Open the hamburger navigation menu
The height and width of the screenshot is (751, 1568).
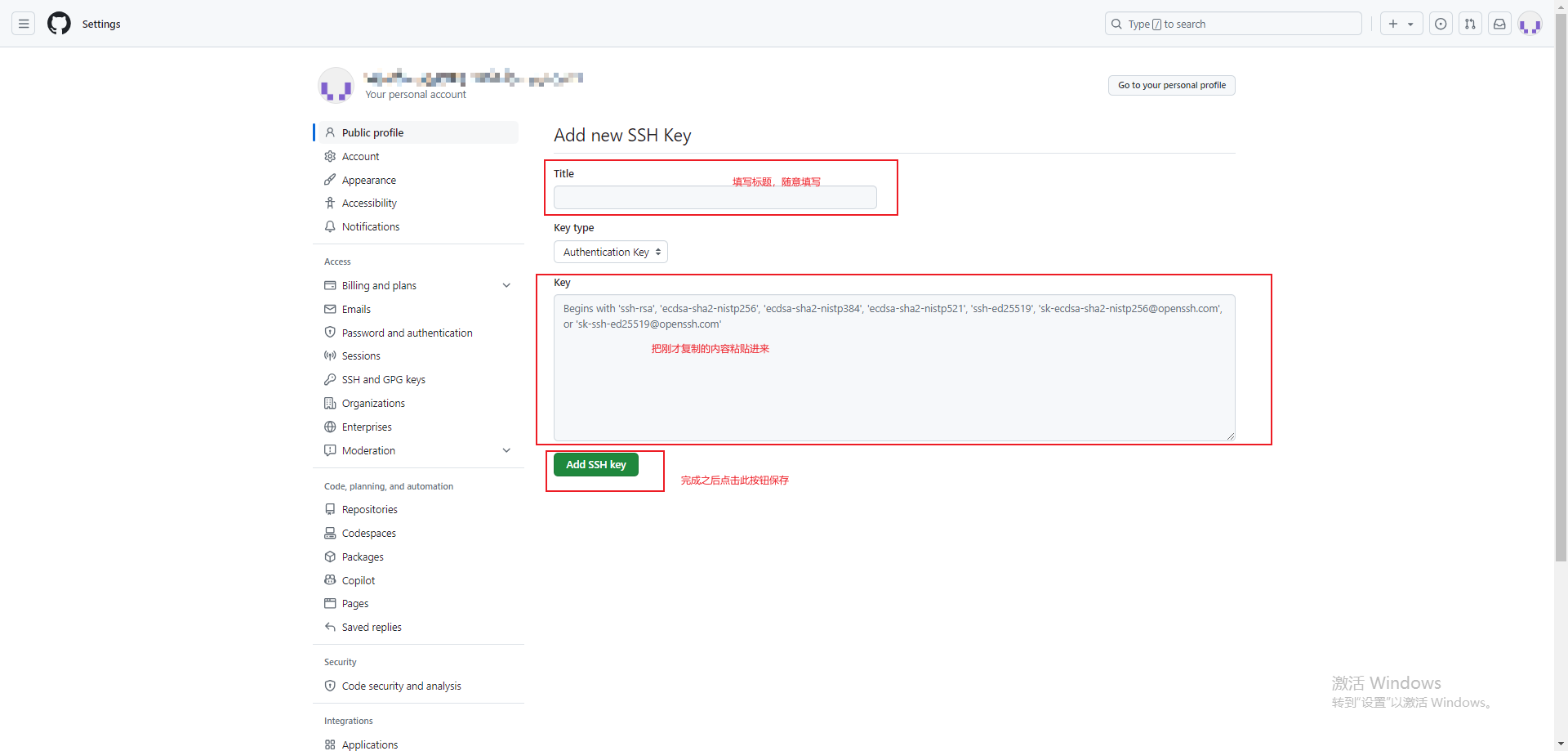click(x=24, y=24)
